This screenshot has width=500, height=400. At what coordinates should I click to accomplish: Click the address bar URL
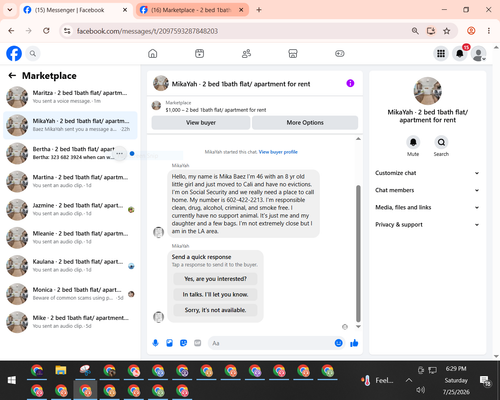[147, 31]
